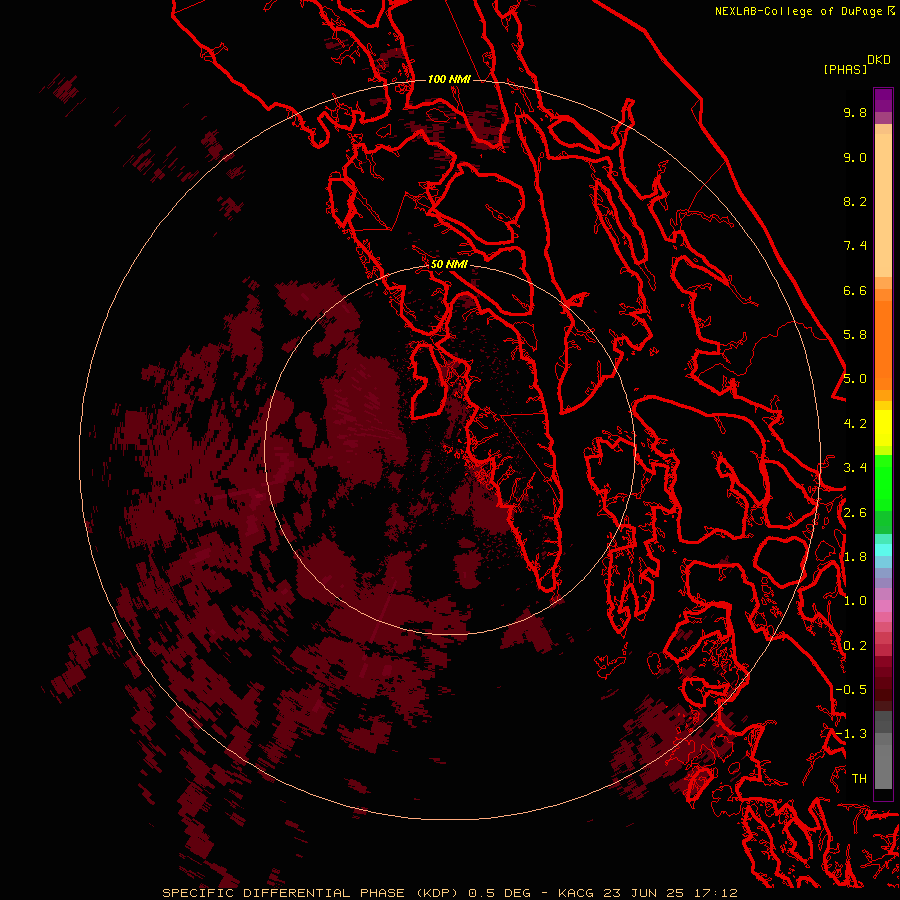The height and width of the screenshot is (900, 900).
Task: Click the 17:12 timestamp in the footer
Action: click(718, 893)
